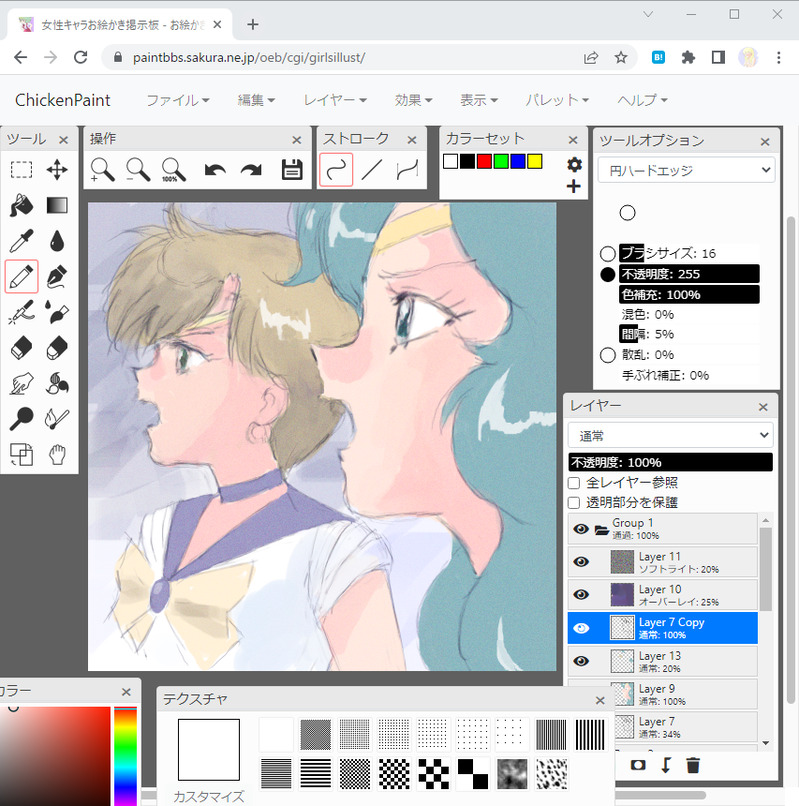Hide Layer 11
This screenshot has width=799, height=806.
[581, 562]
